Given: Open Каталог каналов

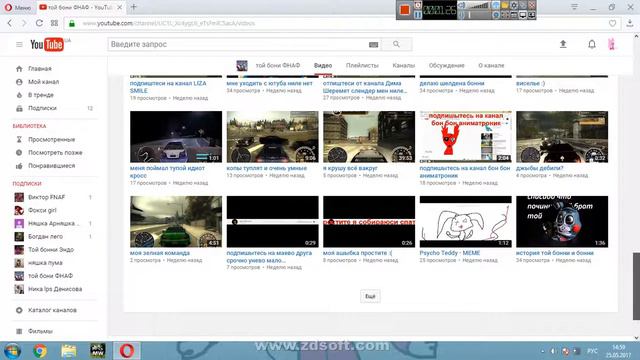Looking at the screenshot, I should pyautogui.click(x=52, y=310).
